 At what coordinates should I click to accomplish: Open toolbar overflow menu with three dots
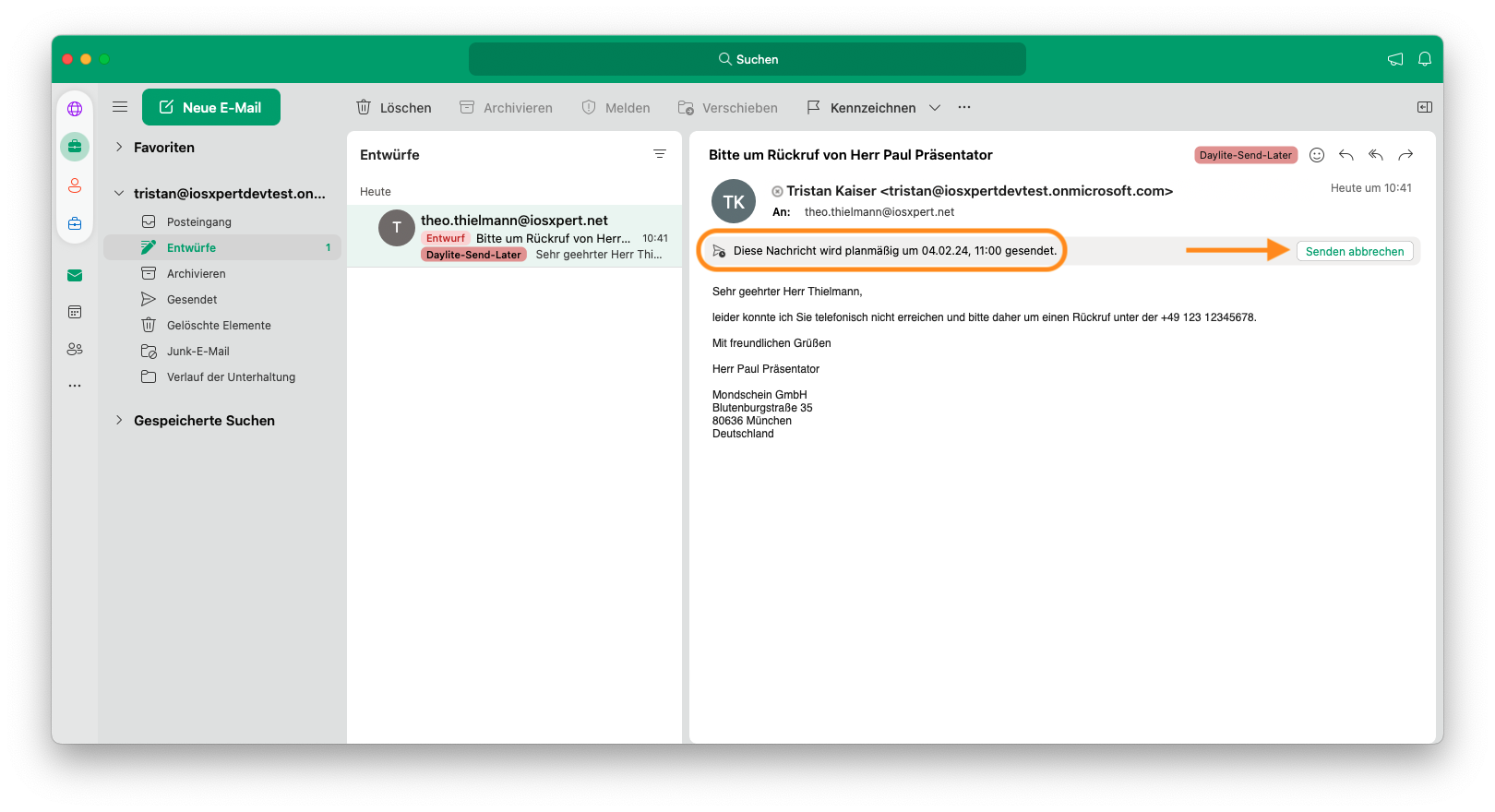tap(964, 107)
